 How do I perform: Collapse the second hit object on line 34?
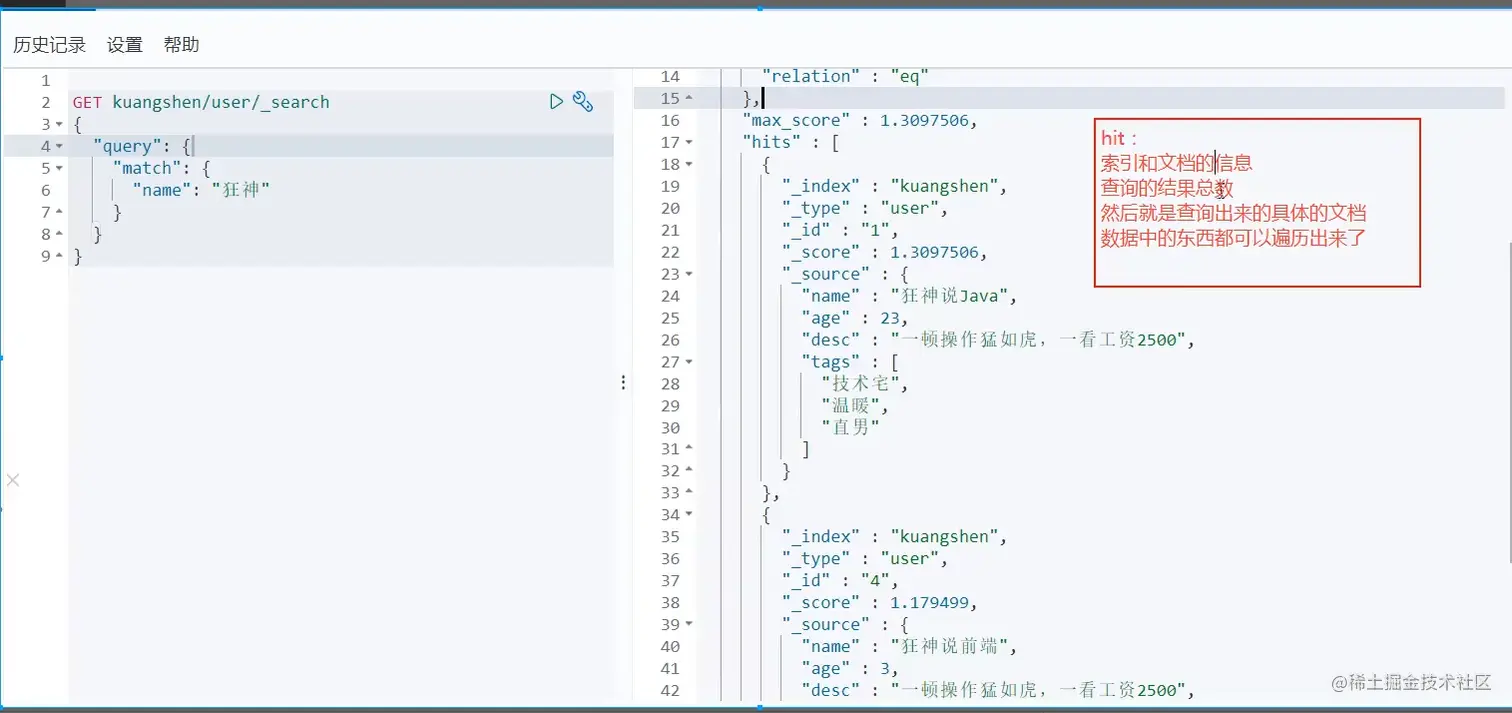689,515
